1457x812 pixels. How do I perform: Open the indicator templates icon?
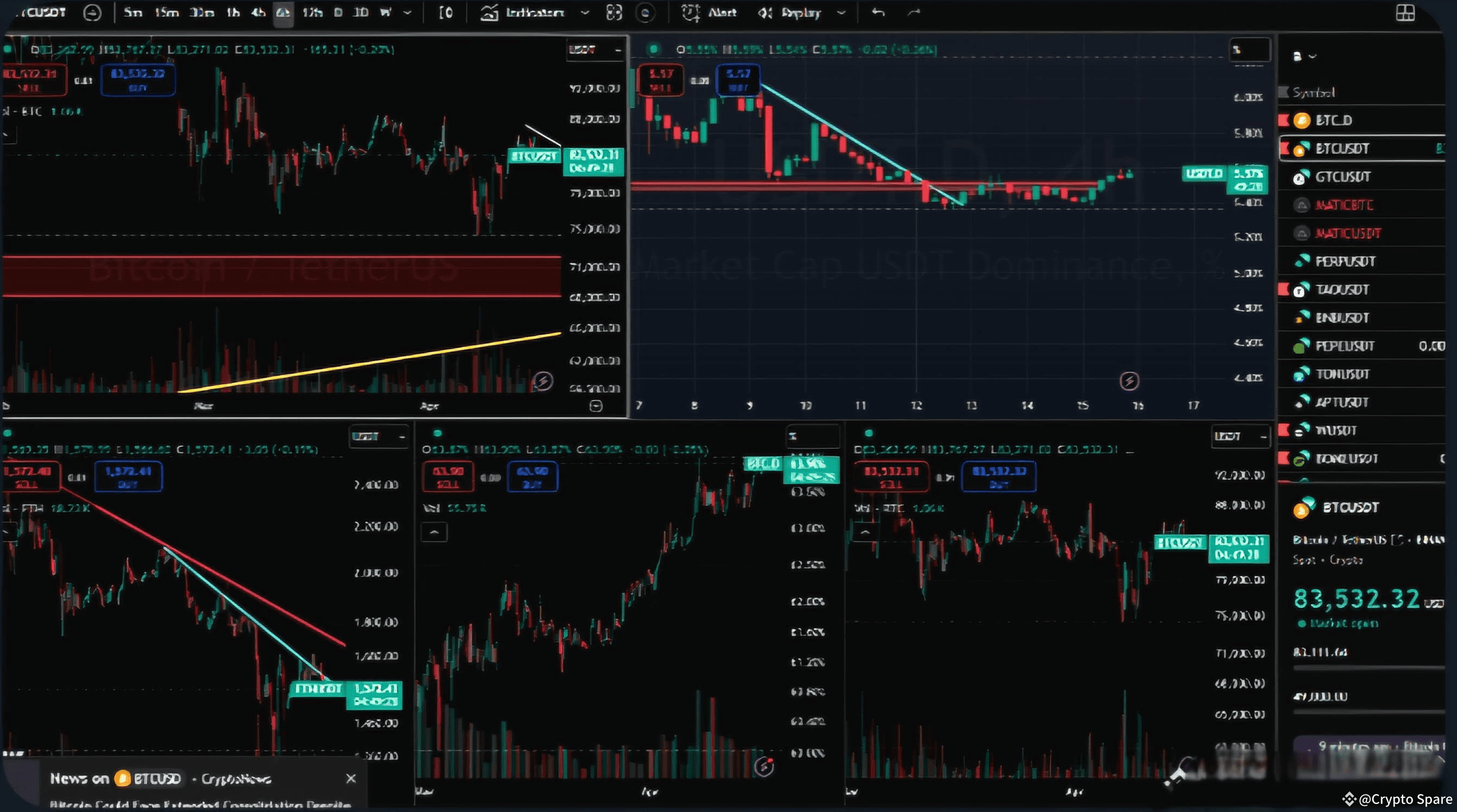(615, 12)
